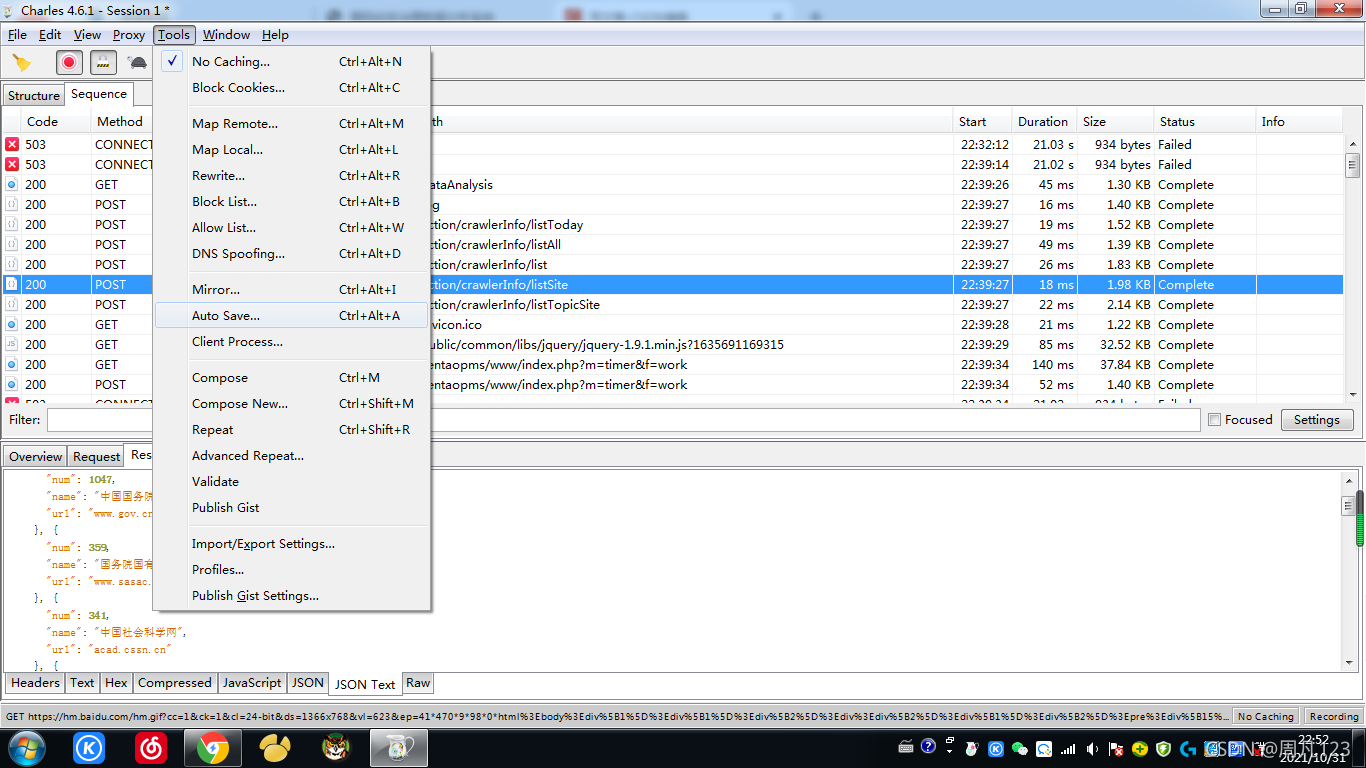Click the broom Clear Session icon

tap(21, 62)
